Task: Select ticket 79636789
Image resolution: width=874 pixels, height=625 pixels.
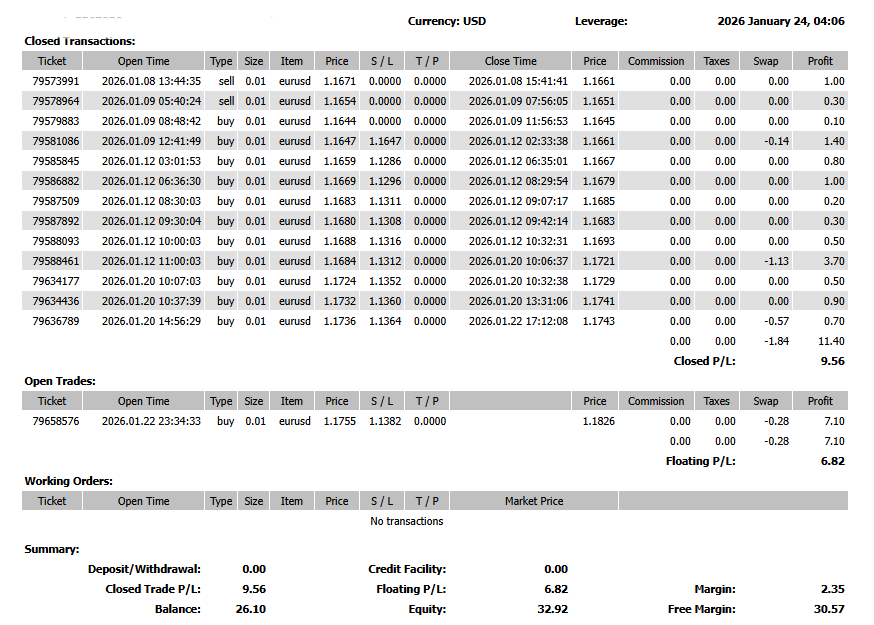Action: pos(56,321)
